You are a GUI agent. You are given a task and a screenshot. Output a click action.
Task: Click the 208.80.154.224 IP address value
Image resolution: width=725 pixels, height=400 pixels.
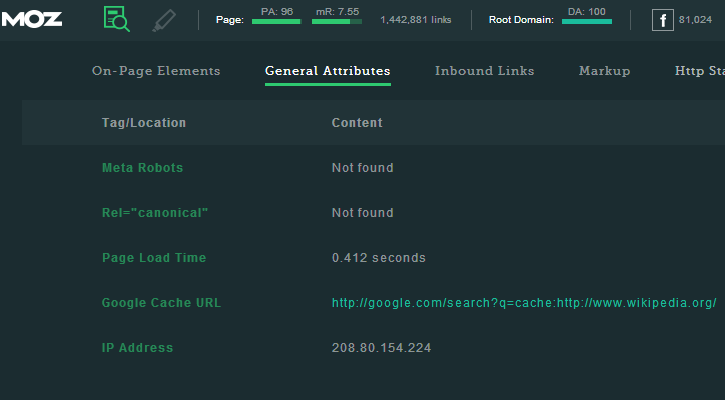381,348
